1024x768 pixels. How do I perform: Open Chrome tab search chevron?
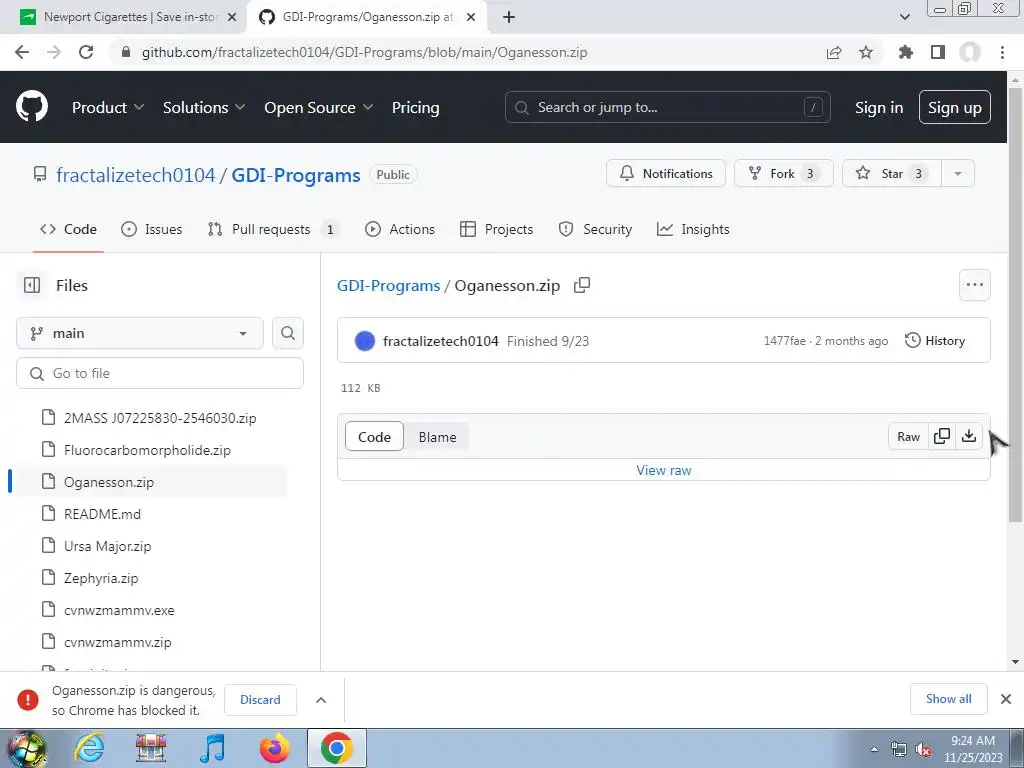click(904, 17)
